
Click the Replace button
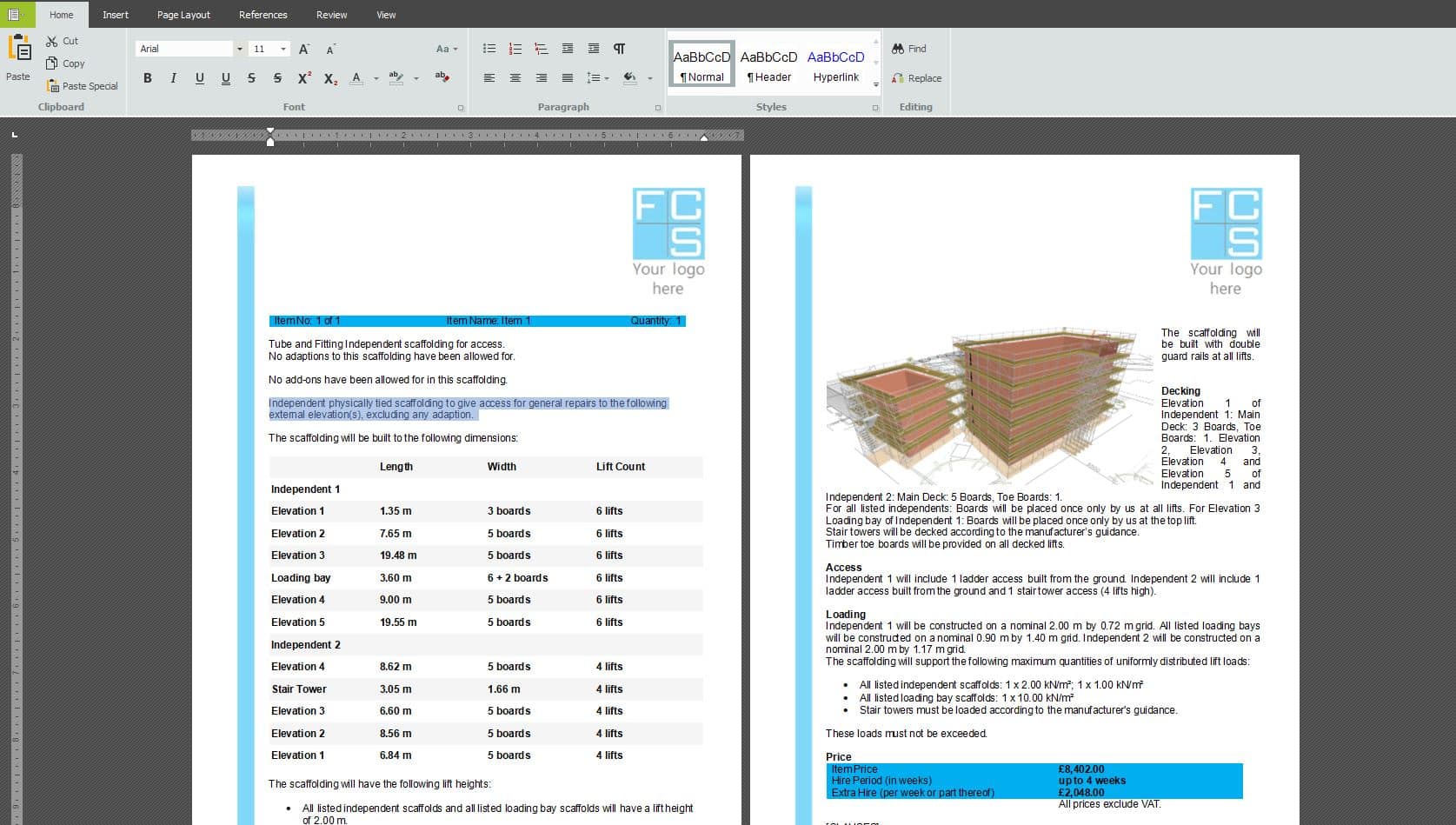coord(917,78)
